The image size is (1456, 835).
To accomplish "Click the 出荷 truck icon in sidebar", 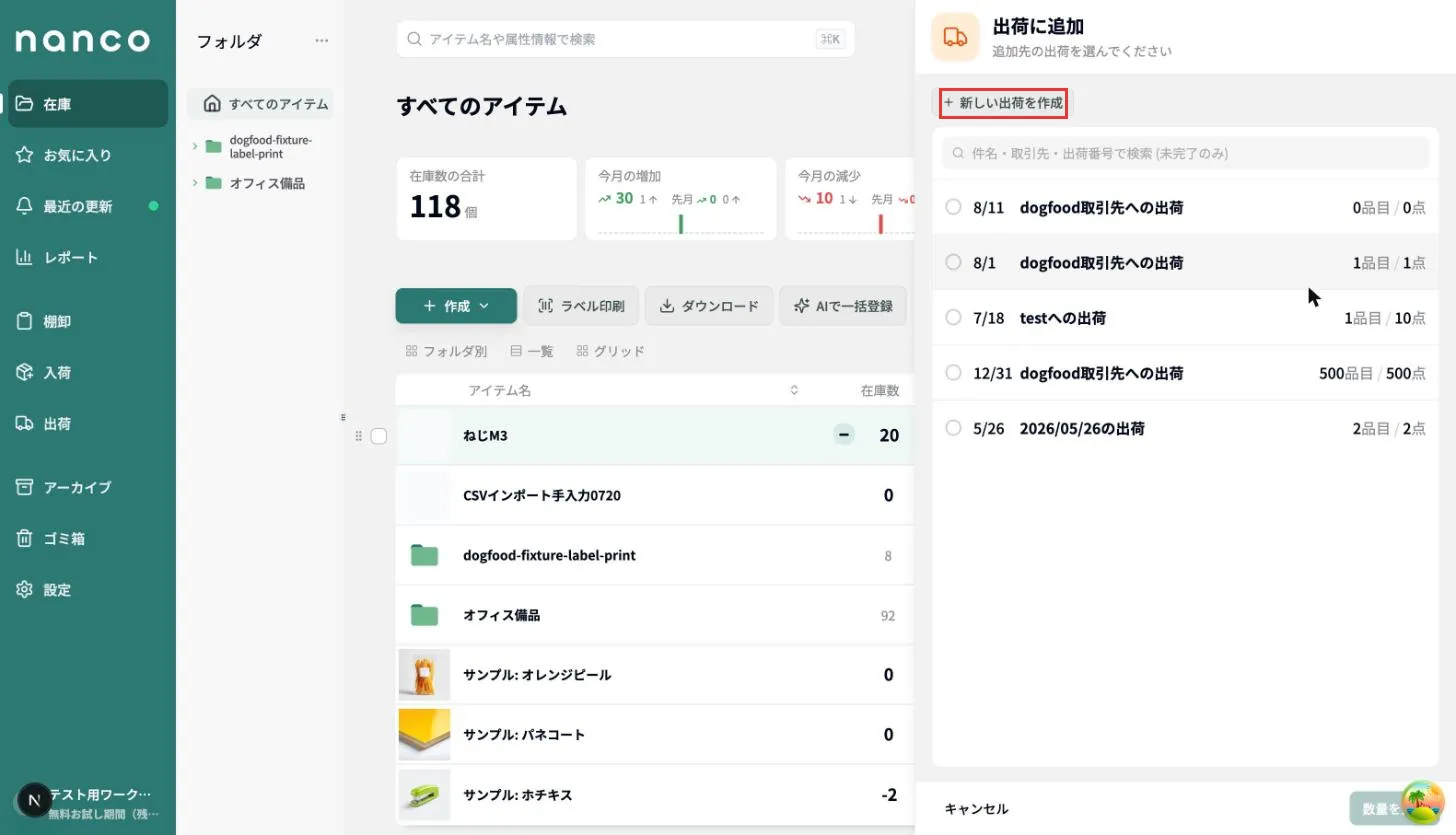I will tap(25, 423).
